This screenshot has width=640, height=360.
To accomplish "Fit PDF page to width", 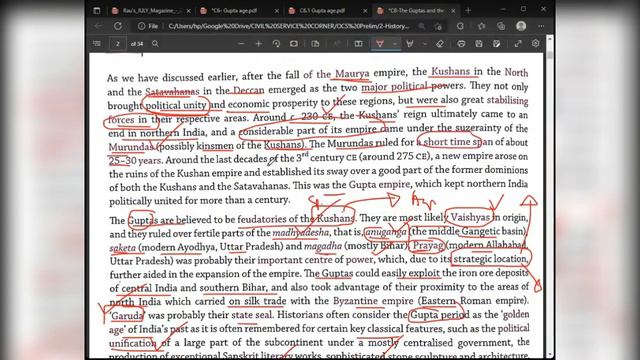I will 294,43.
